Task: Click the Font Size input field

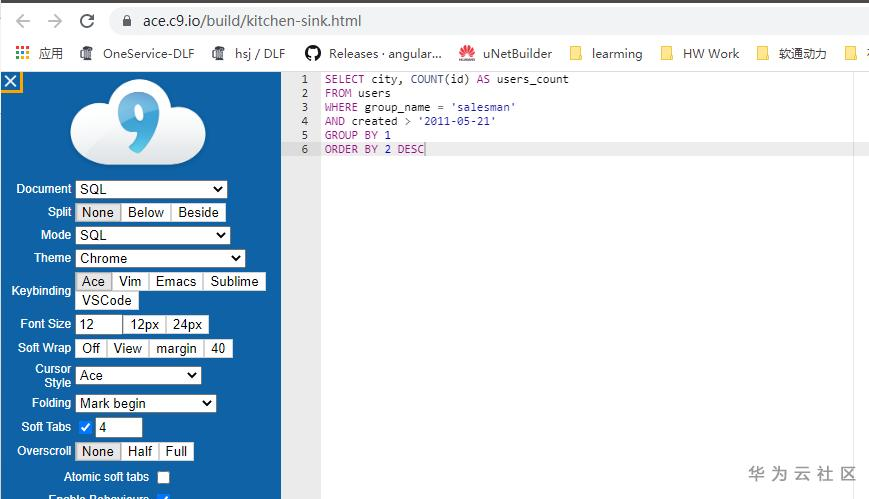Action: click(x=99, y=324)
